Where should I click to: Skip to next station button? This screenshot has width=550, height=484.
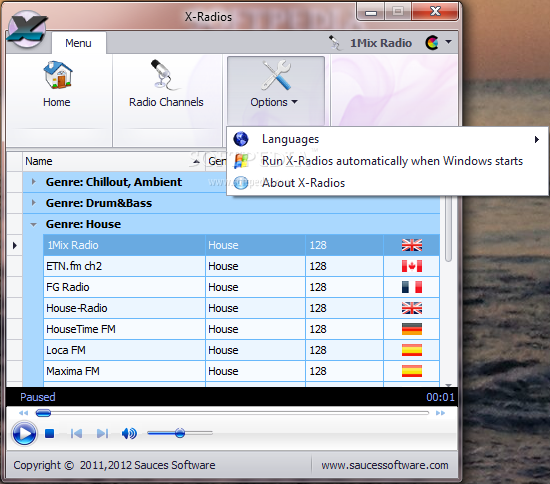click(102, 434)
